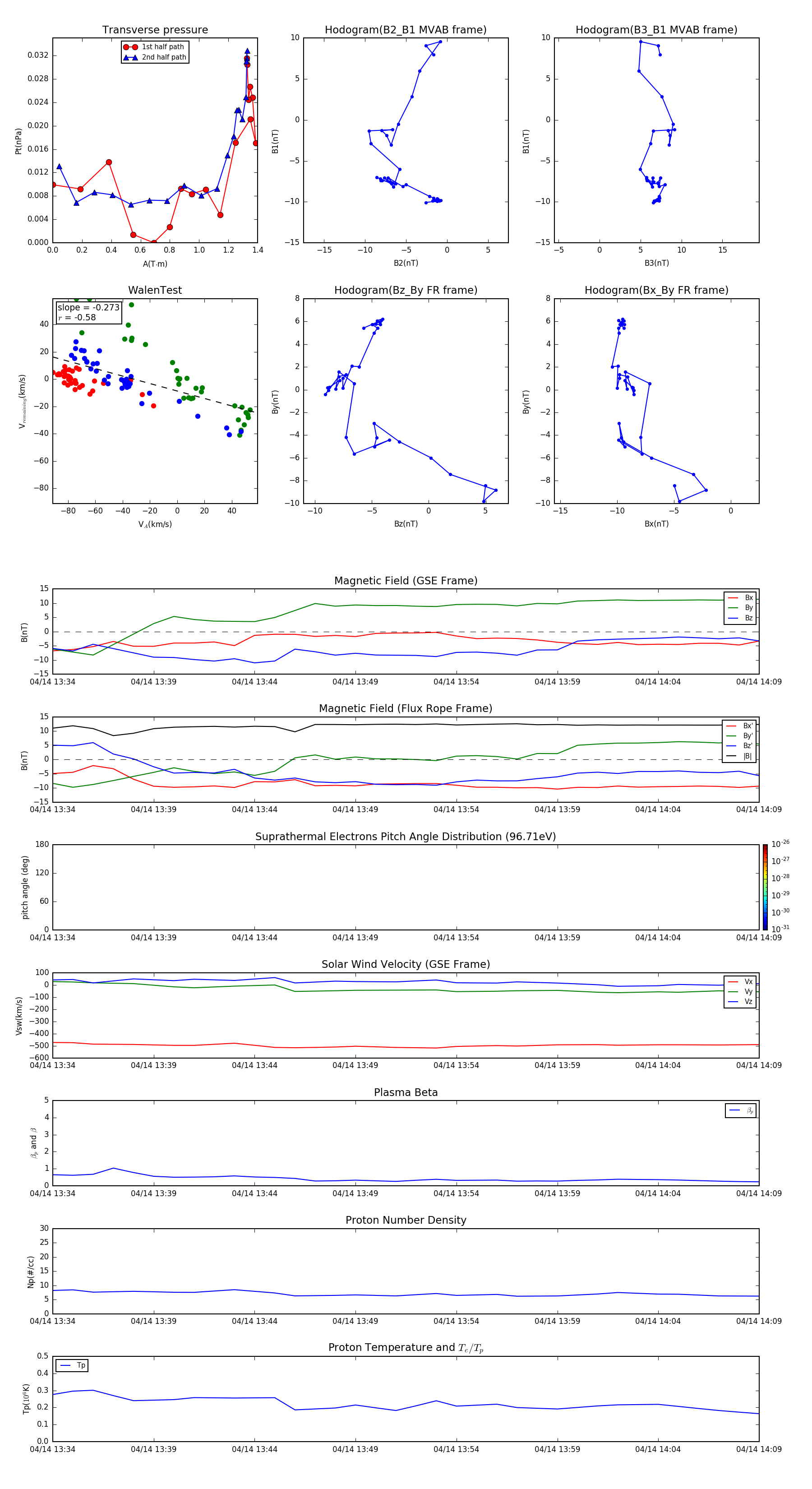Click the 'A(T·m)' x-axis label
The width and height of the screenshot is (812, 1489).
click(x=155, y=264)
